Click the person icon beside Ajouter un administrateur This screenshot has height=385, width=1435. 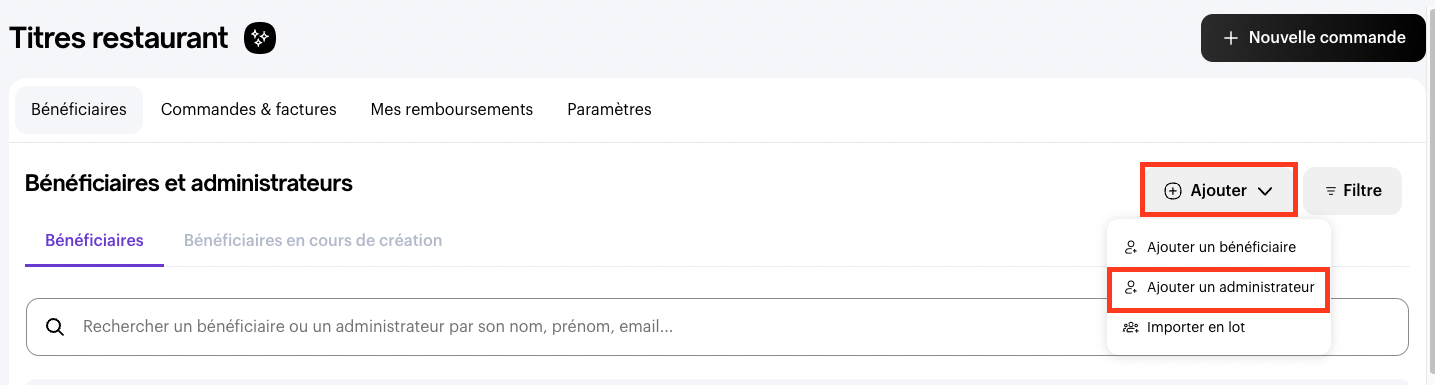pos(1131,287)
